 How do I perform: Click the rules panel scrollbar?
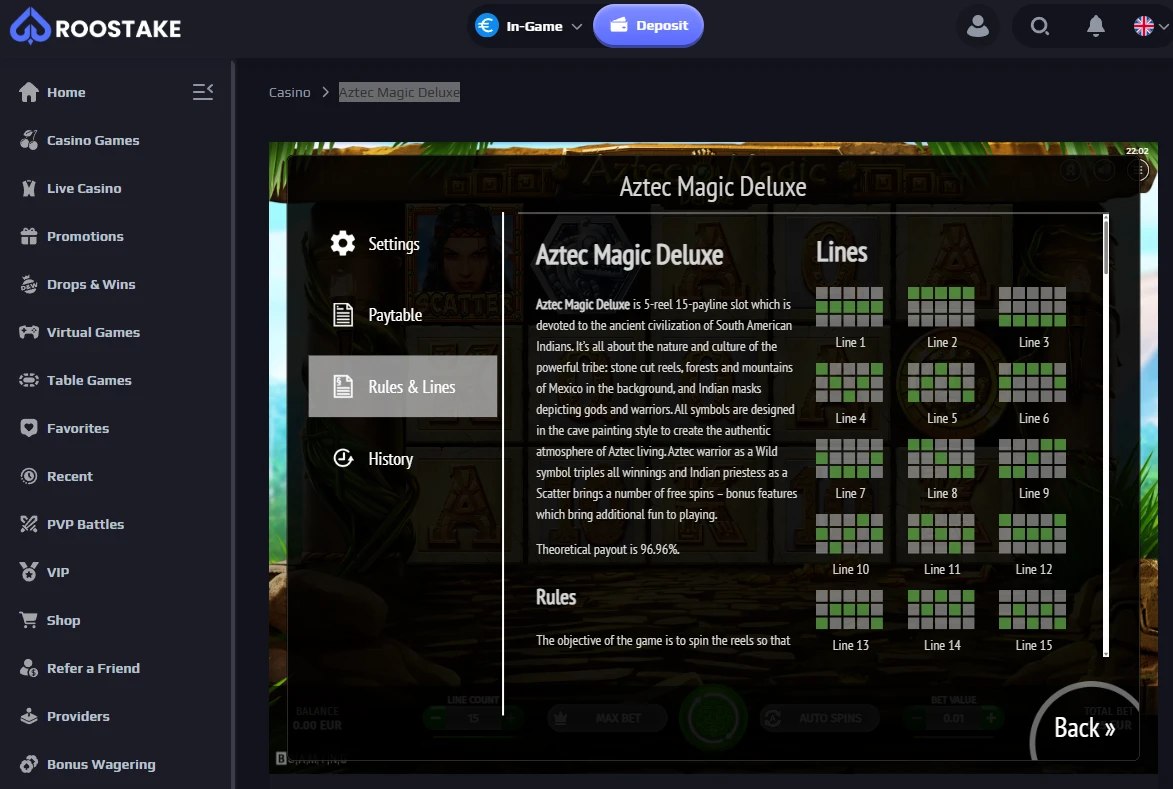(1106, 247)
